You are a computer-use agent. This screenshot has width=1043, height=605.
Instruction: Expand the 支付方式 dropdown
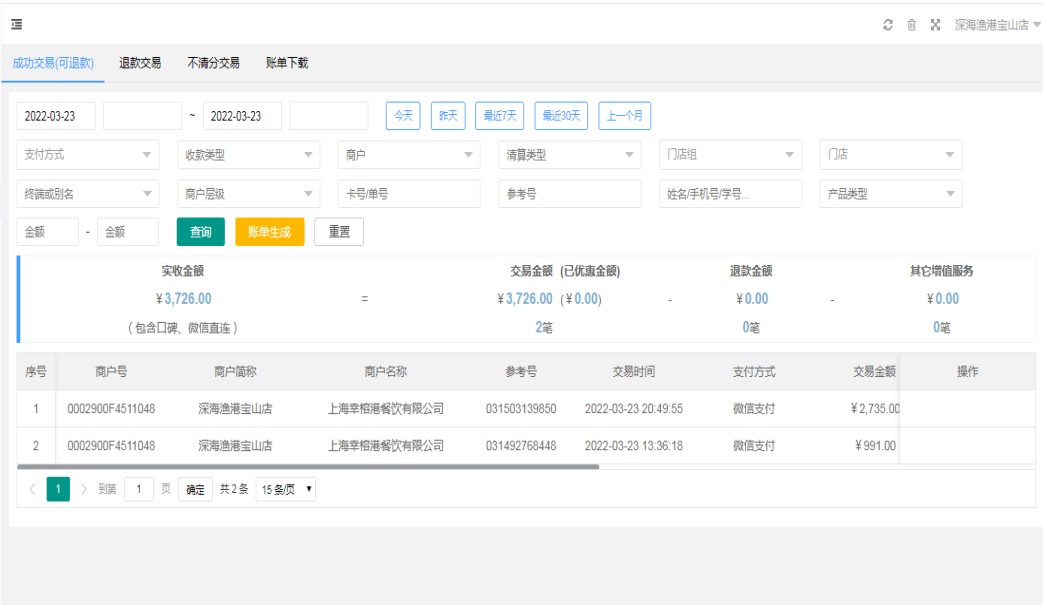pyautogui.click(x=88, y=155)
